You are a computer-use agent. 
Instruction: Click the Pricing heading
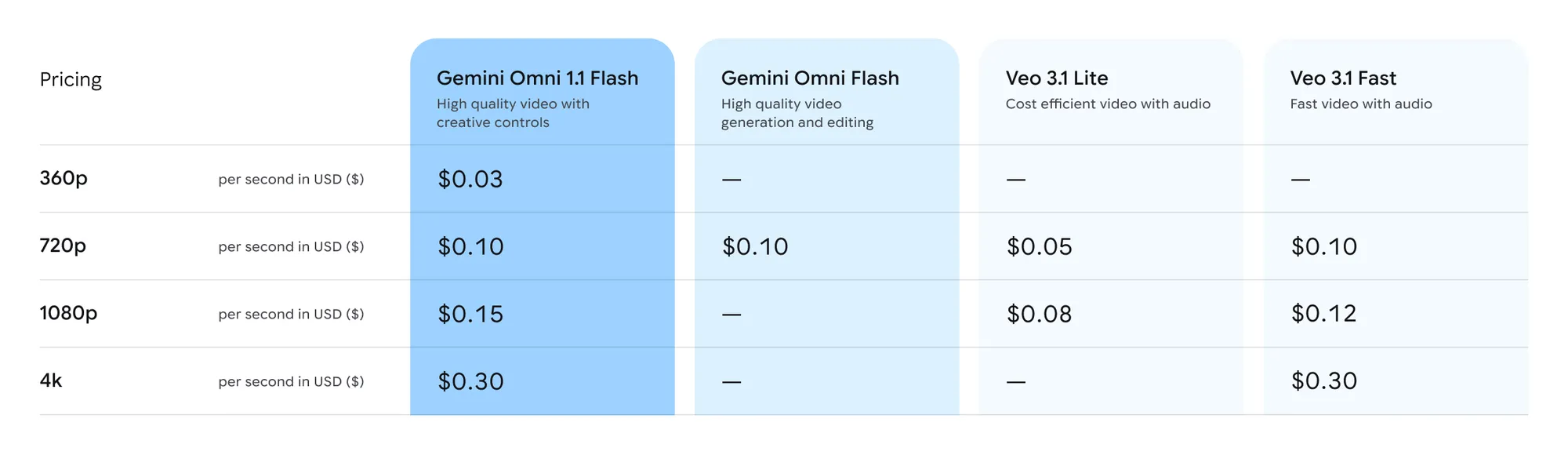click(x=71, y=80)
